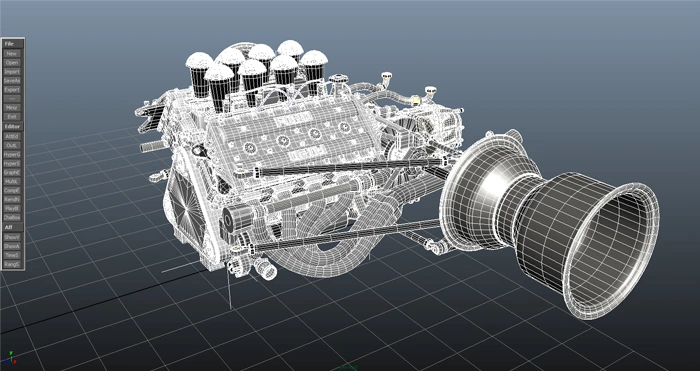Viewport: 700px width, 371px height.
Task: Click the XYZ axis gizmo in viewport corner
Action: tap(10, 357)
